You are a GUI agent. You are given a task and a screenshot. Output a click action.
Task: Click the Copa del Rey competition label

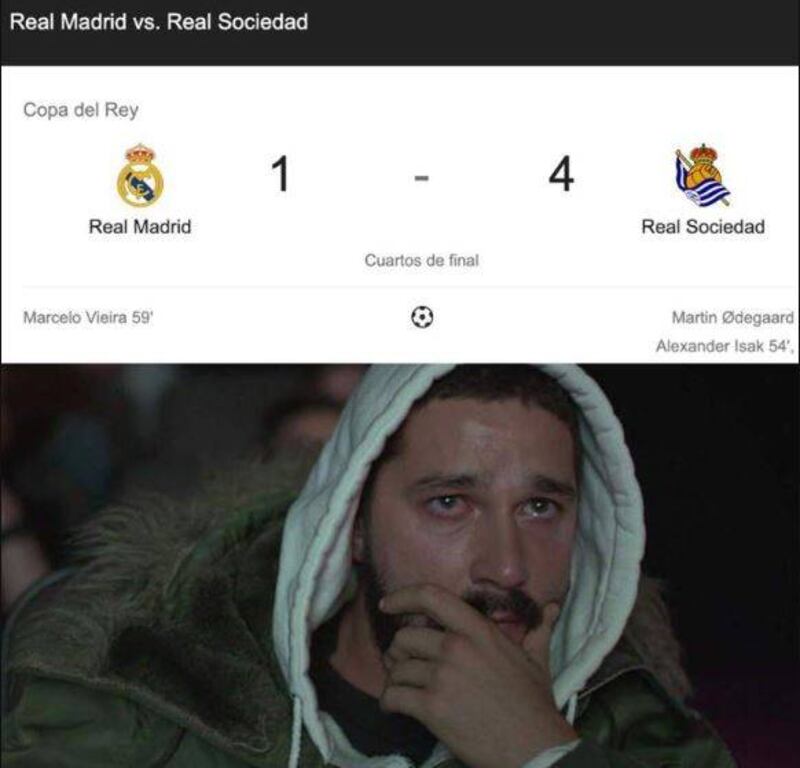pyautogui.click(x=81, y=110)
